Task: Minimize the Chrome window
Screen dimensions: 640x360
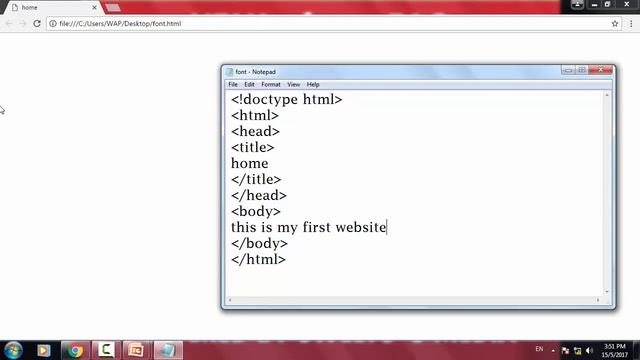Action: click(x=594, y=4)
